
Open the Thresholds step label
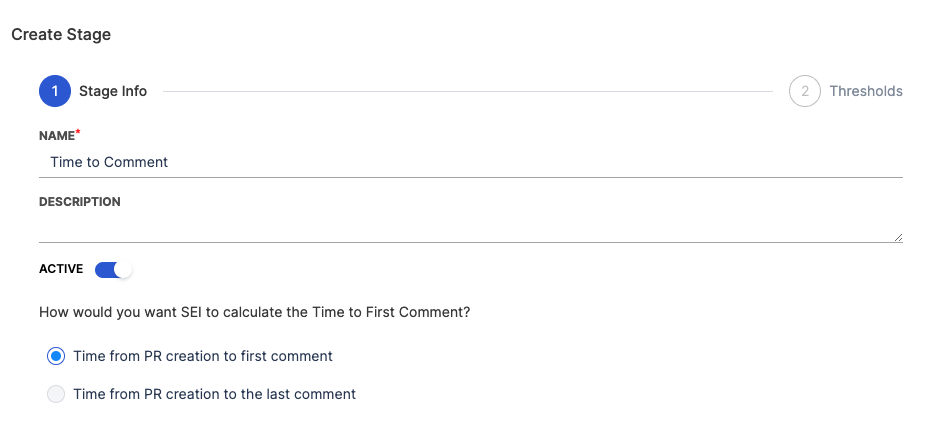point(865,91)
